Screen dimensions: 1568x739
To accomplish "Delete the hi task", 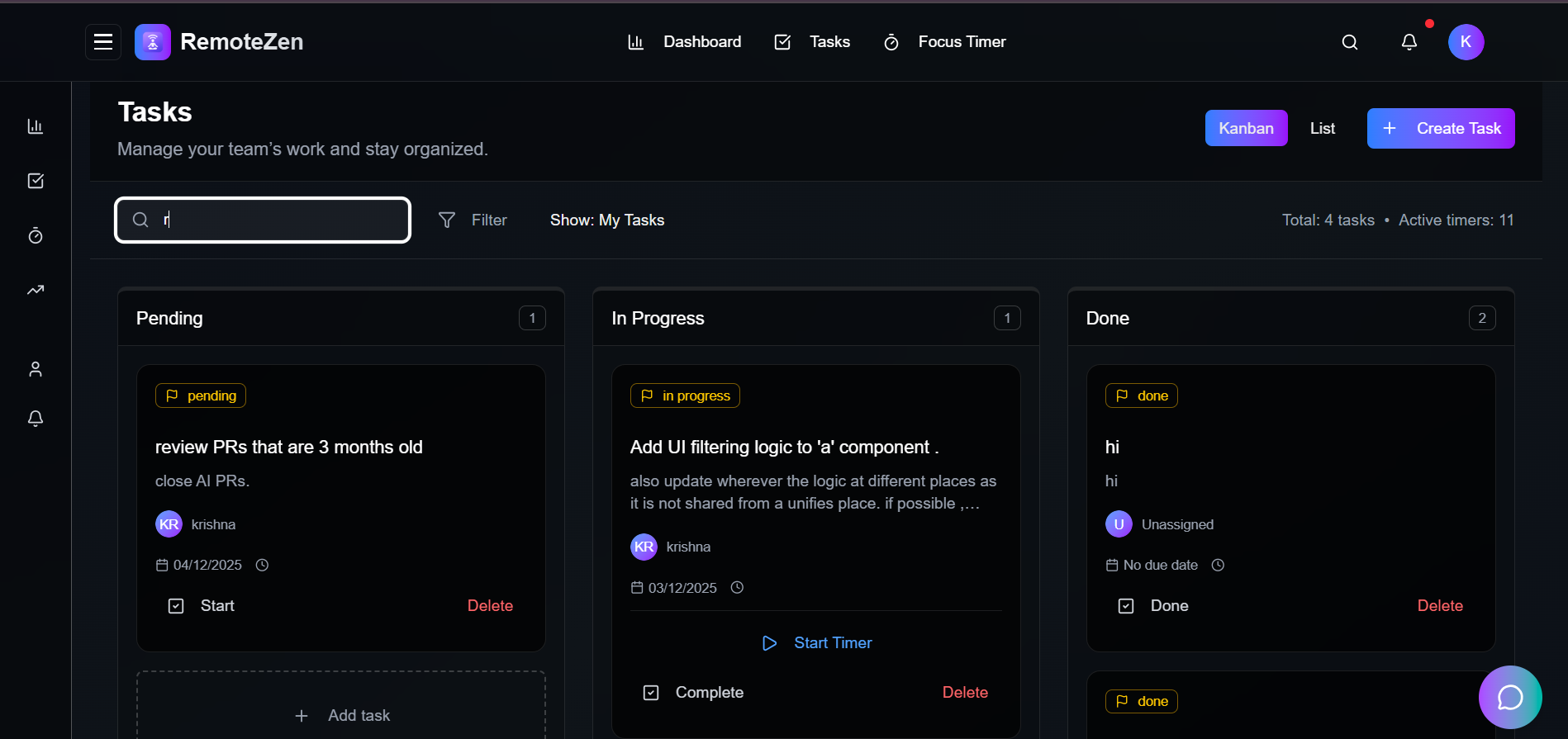I will click(x=1440, y=606).
